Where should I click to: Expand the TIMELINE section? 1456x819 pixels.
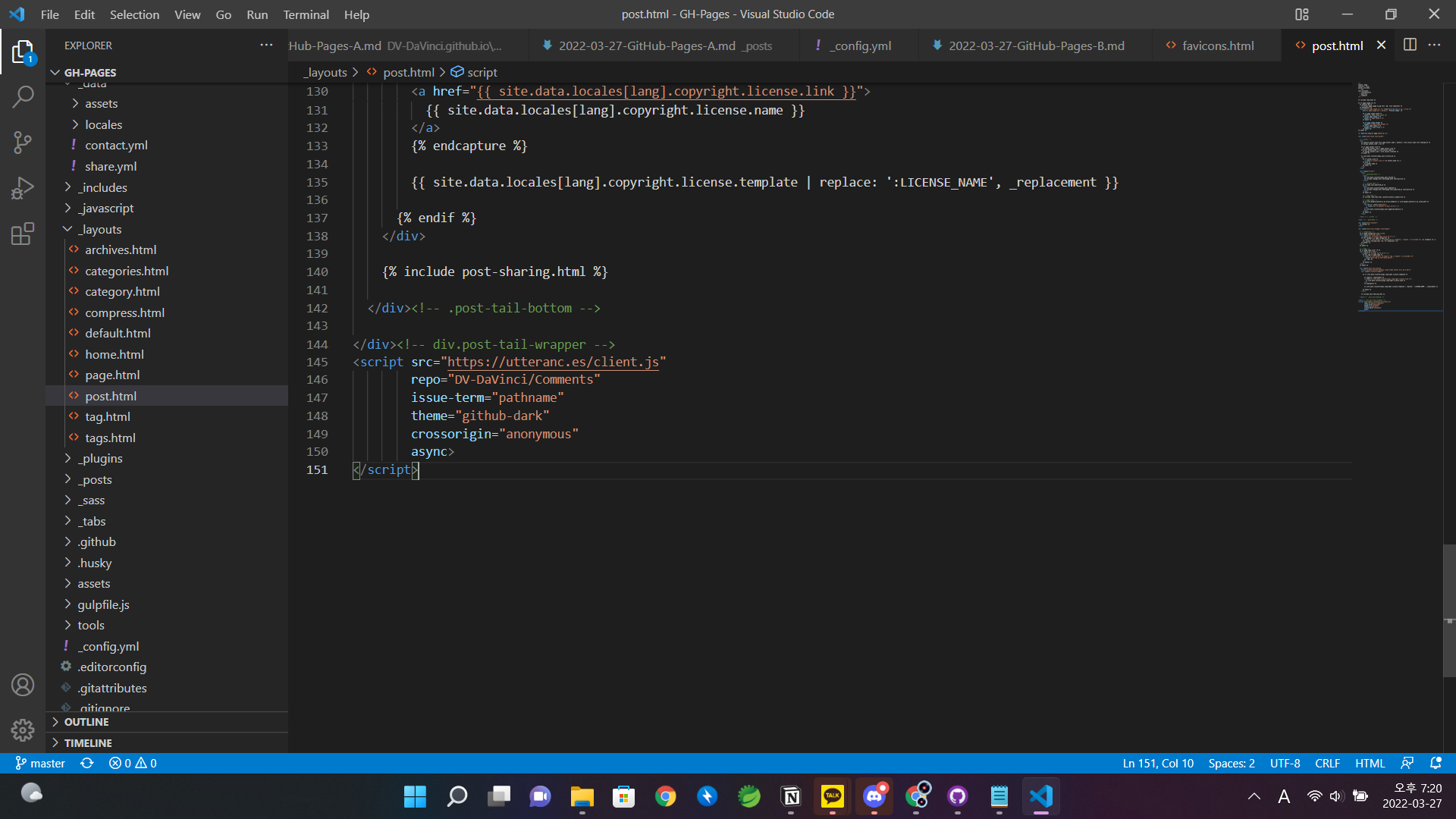point(88,743)
